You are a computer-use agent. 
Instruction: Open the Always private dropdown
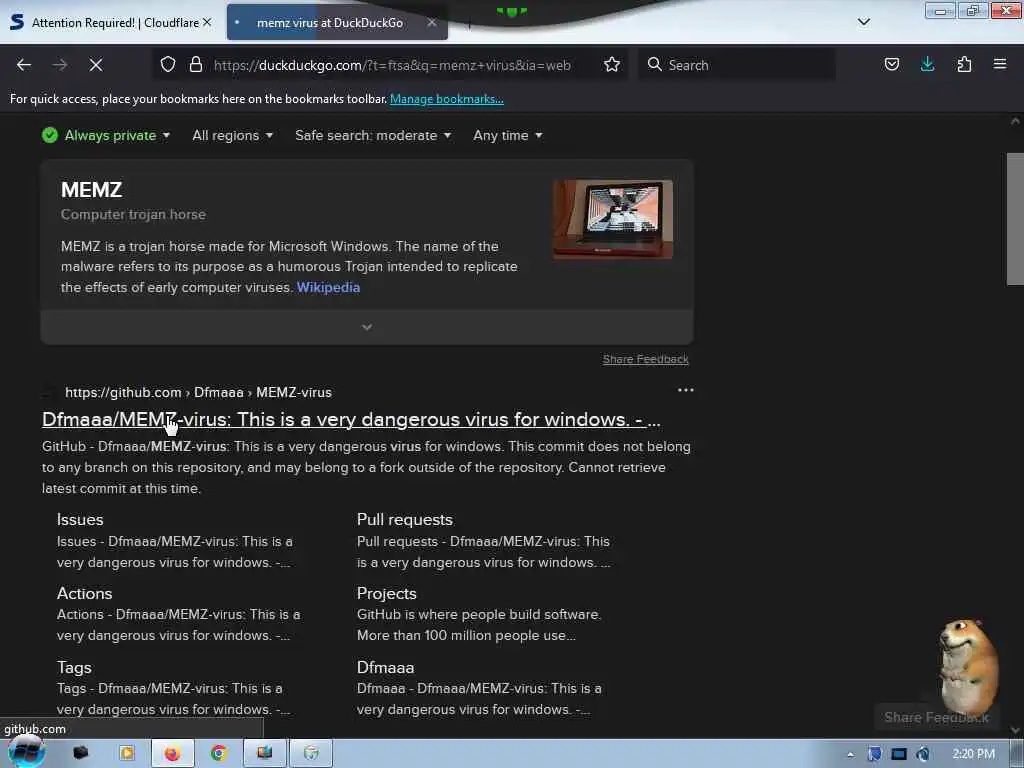(x=106, y=135)
